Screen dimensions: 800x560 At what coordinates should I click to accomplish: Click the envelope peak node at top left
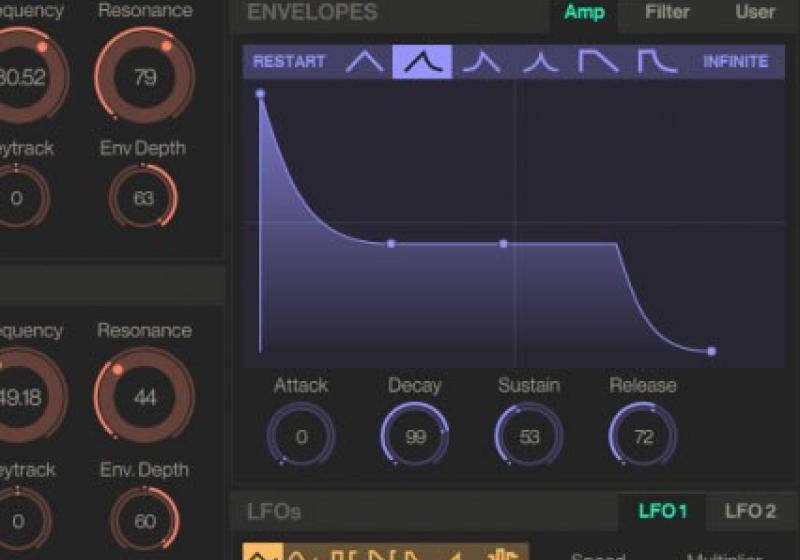[x=260, y=94]
